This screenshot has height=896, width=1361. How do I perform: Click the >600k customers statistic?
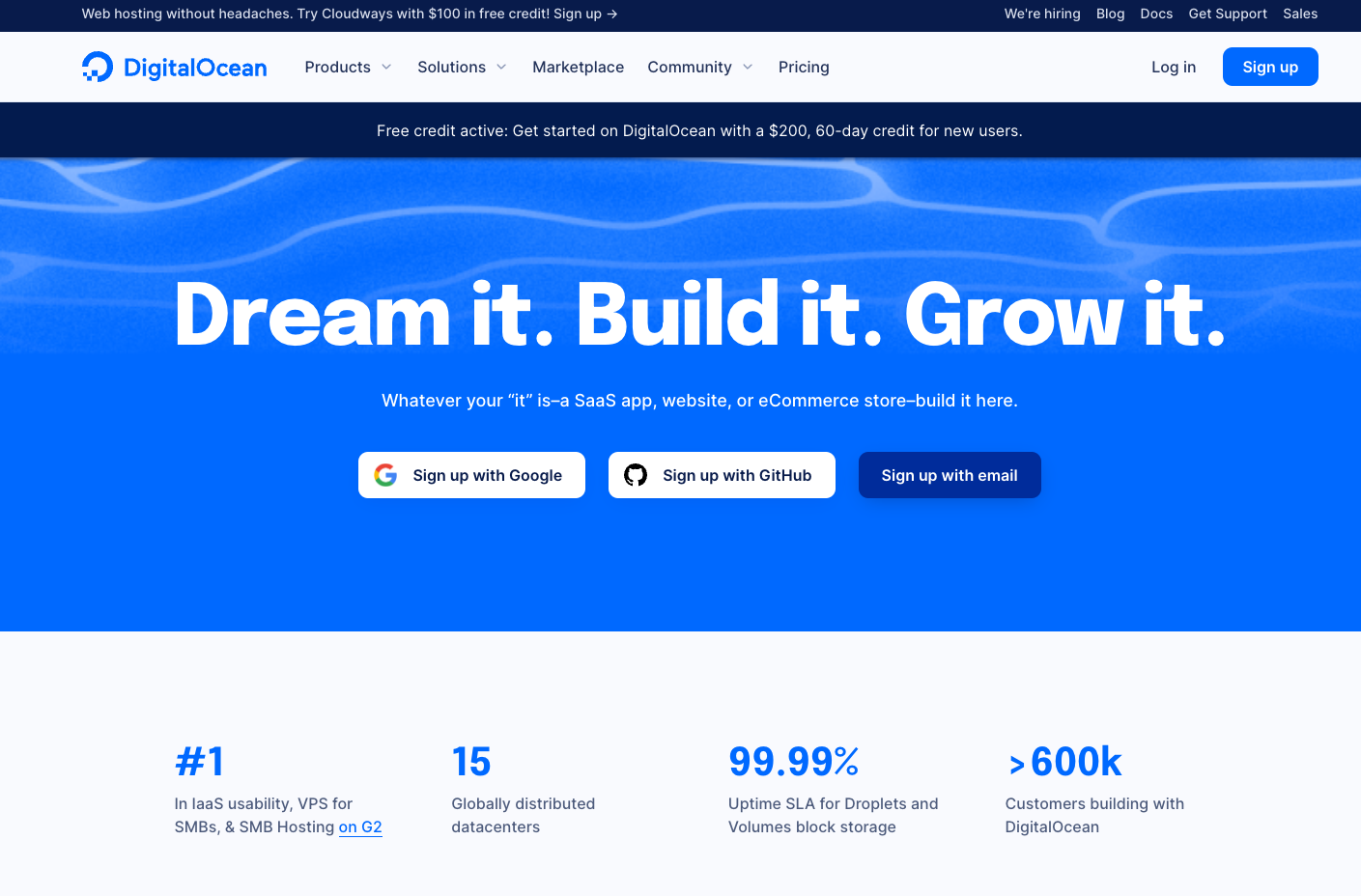(1064, 762)
